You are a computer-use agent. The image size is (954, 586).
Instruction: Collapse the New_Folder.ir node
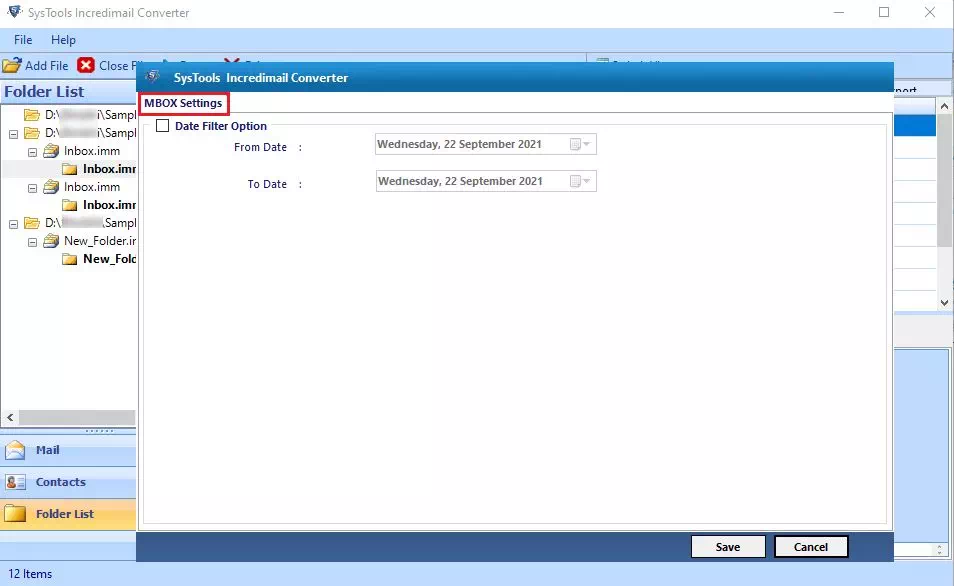click(32, 242)
